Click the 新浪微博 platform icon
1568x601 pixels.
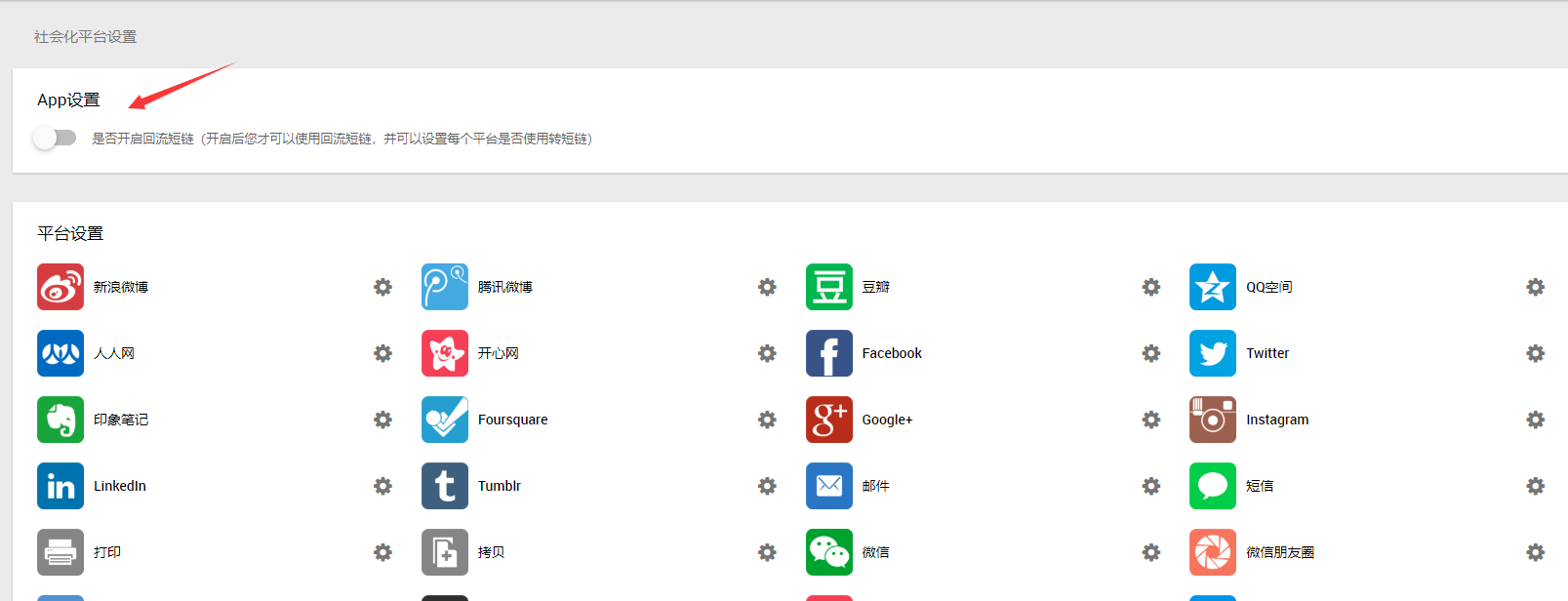tap(60, 287)
